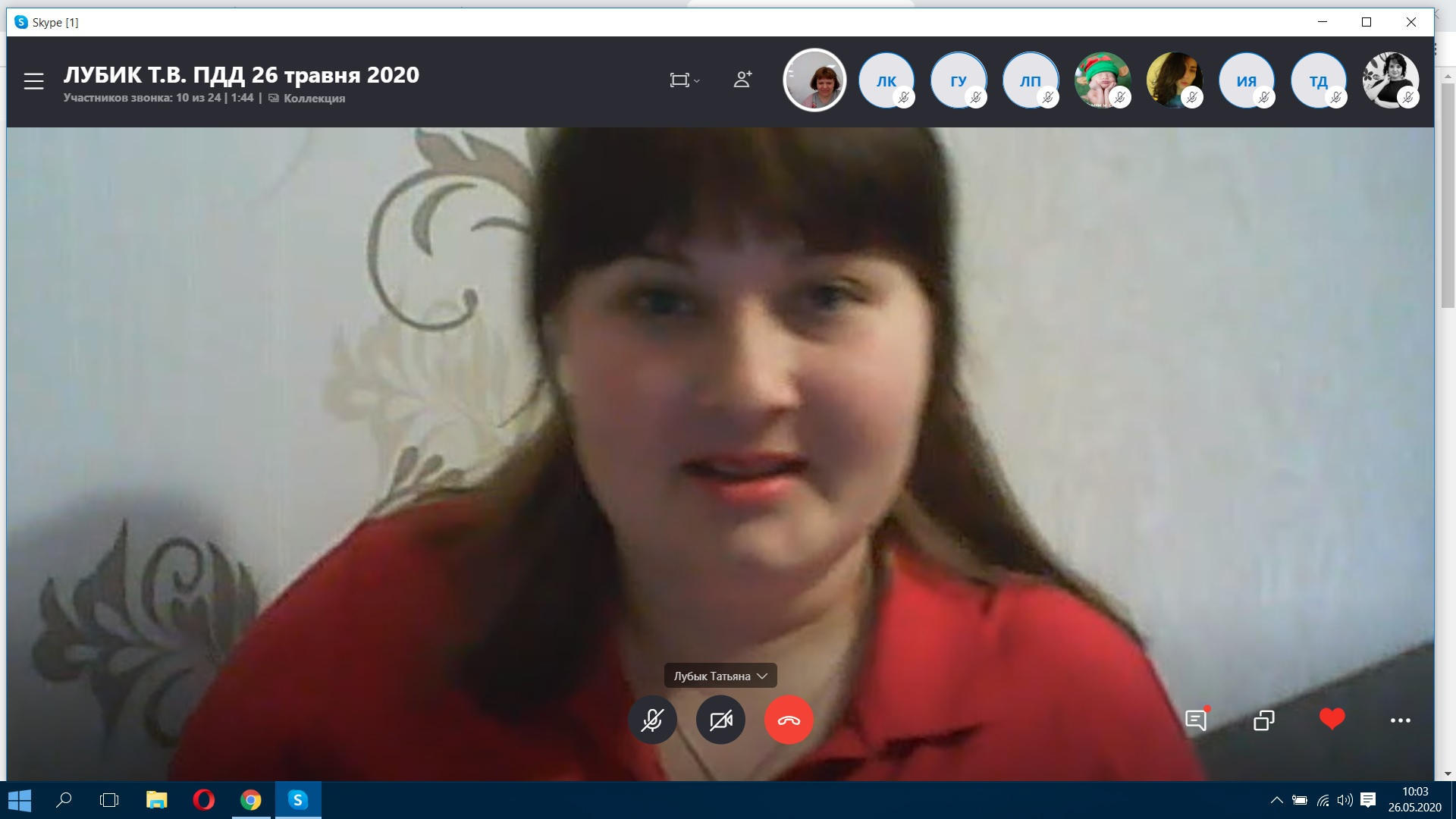Click the group title ЛУБИК Т.В. ПДД
This screenshot has width=1456, height=819.
[241, 75]
